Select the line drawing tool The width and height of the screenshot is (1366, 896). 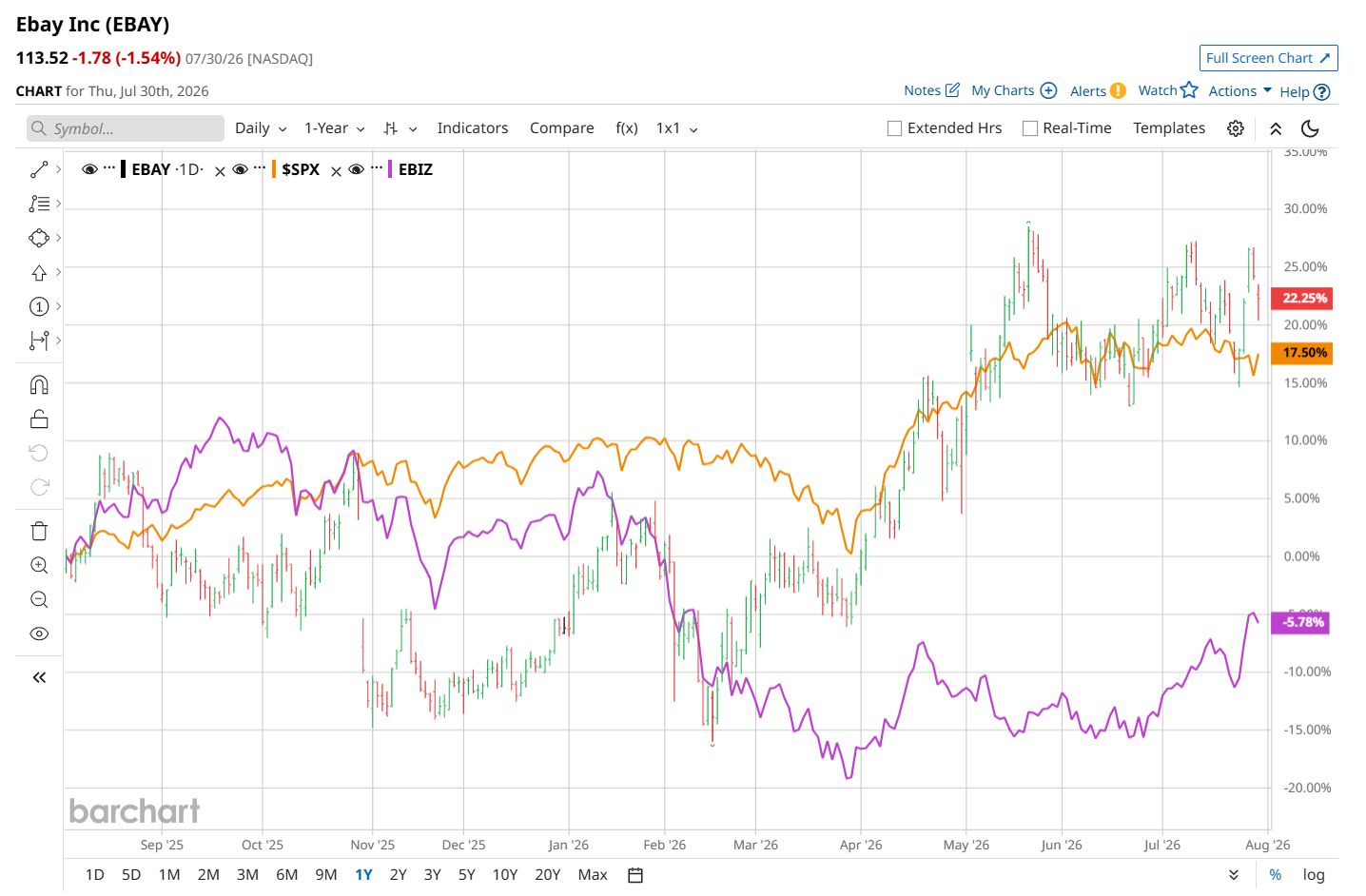tap(39, 169)
